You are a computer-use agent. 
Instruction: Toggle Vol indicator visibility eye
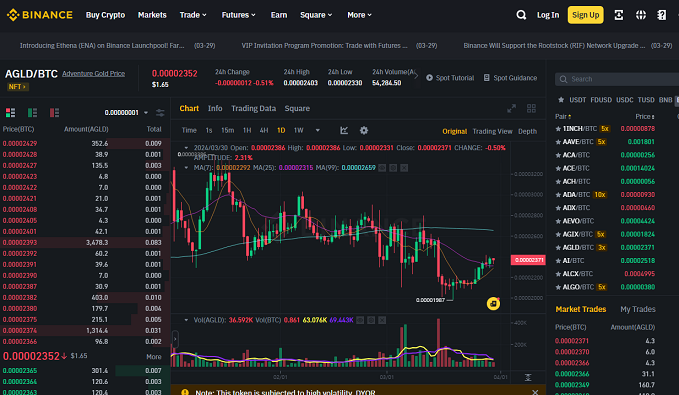(x=360, y=320)
